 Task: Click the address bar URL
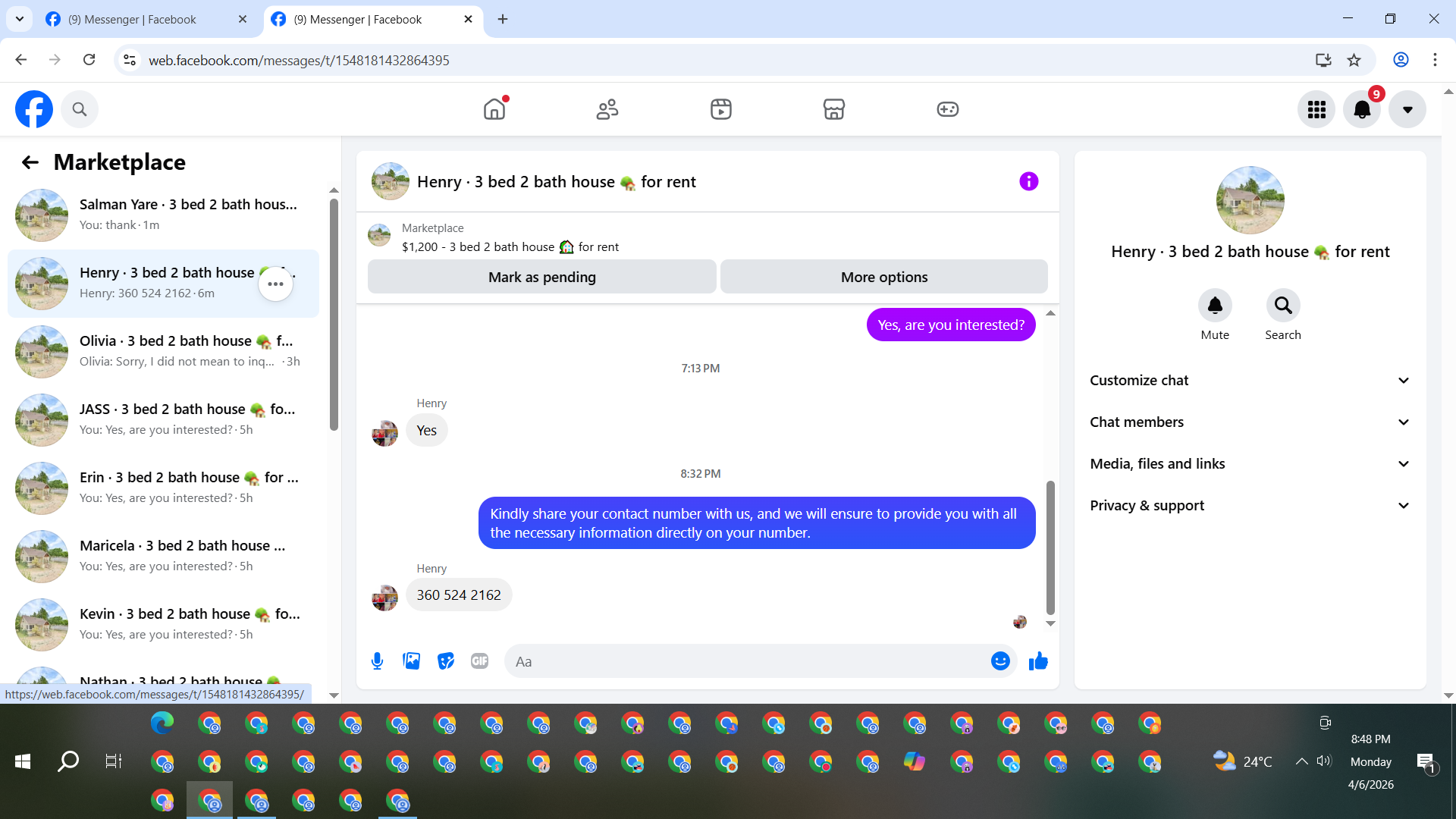(299, 61)
